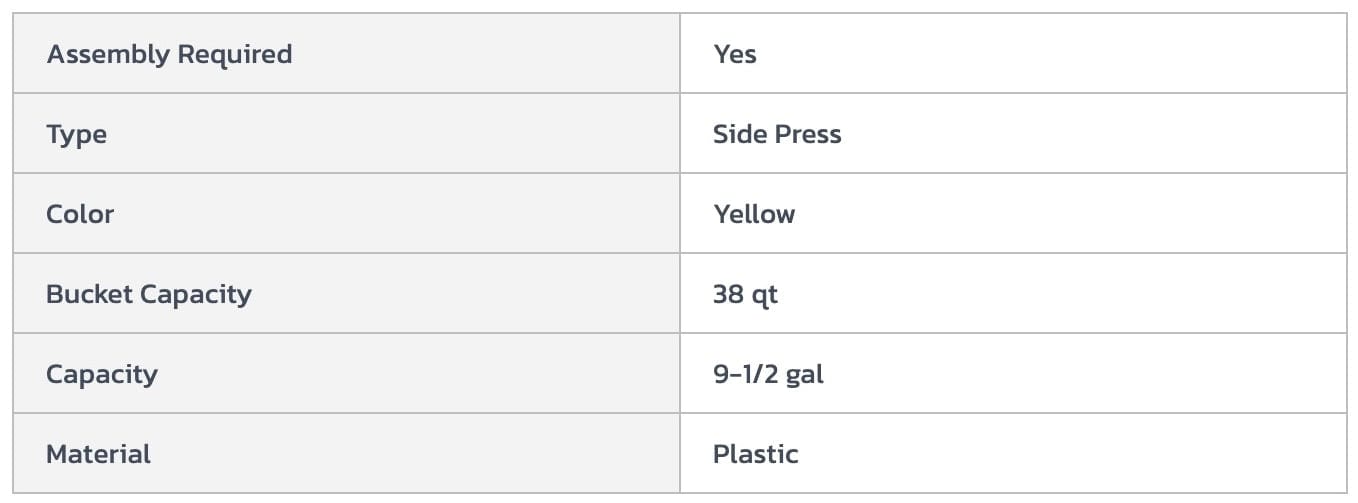Click the word Assembly in first row
Screen dimensions: 1358x503
pos(107,54)
